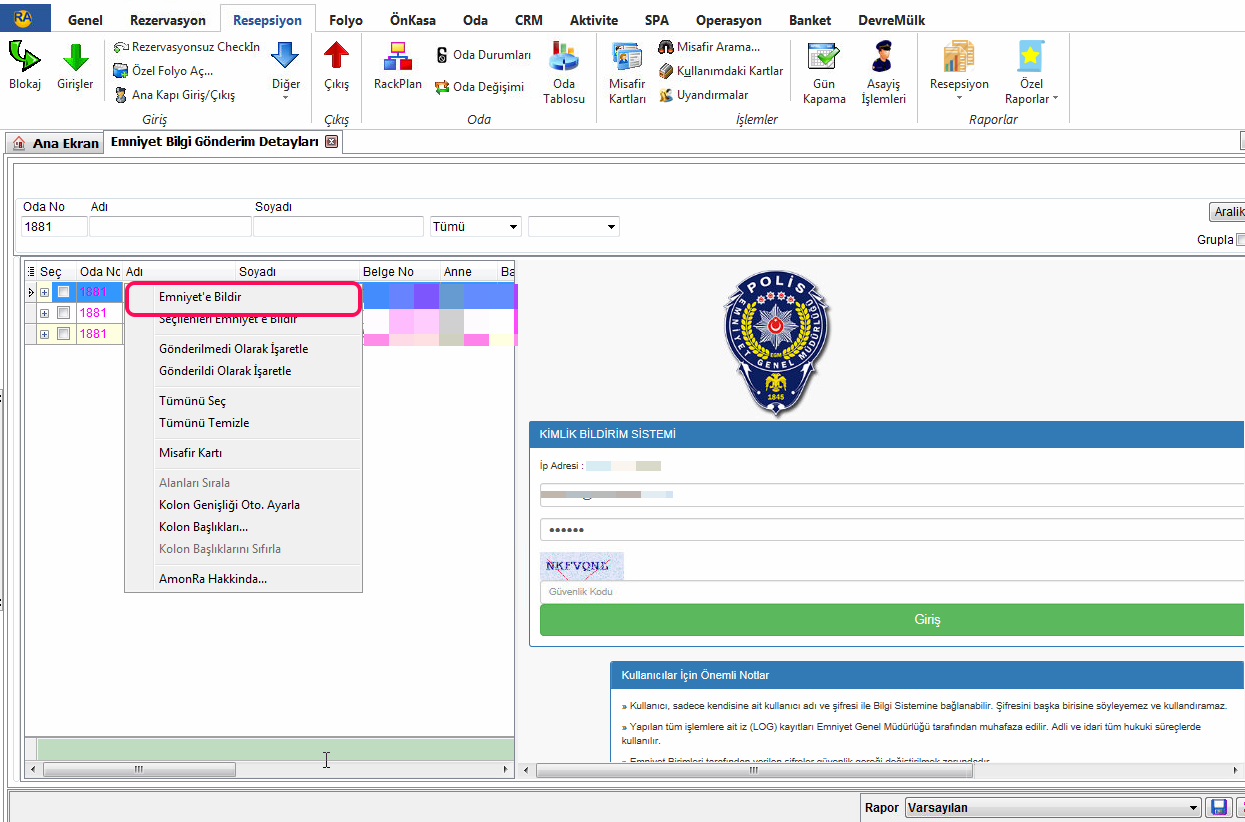Sort by the Soyadı column header
This screenshot has width=1245, height=822.
pos(298,272)
